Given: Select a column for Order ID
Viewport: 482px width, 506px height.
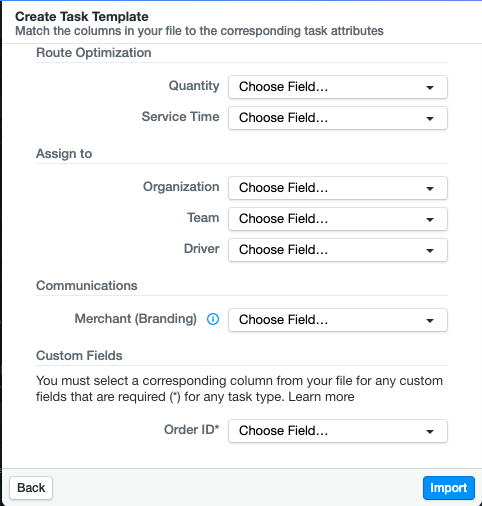Looking at the screenshot, I should pyautogui.click(x=338, y=431).
